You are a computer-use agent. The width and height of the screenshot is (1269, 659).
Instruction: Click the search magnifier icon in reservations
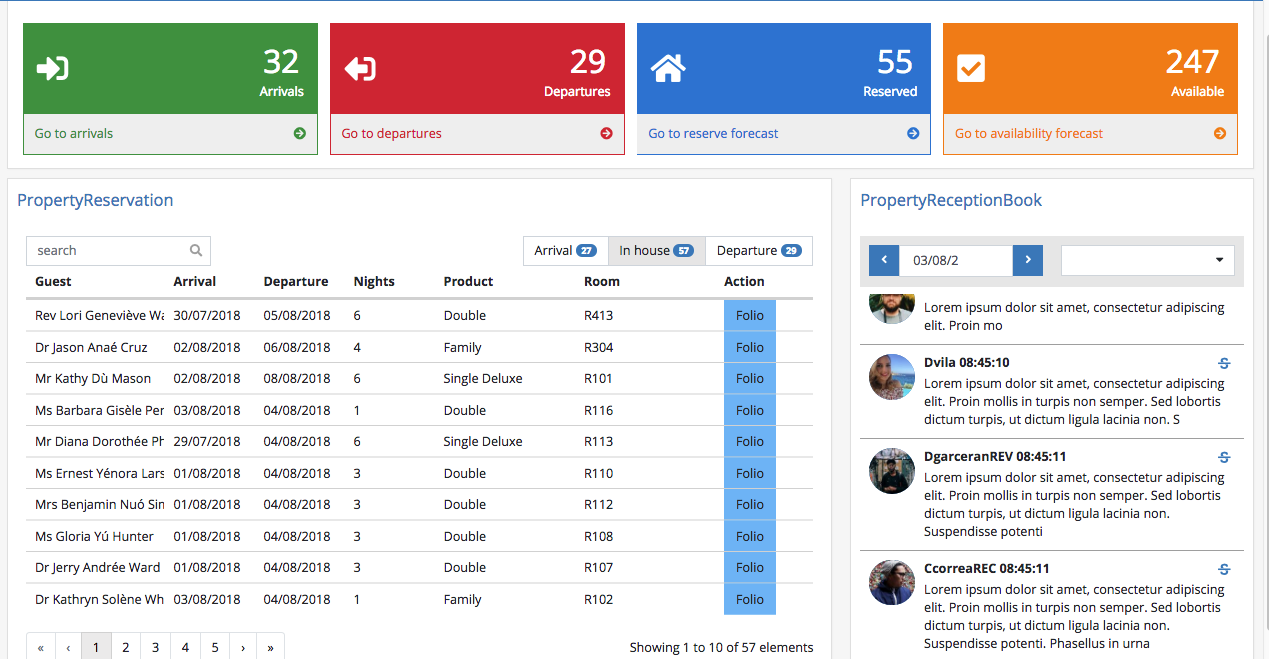pos(196,251)
